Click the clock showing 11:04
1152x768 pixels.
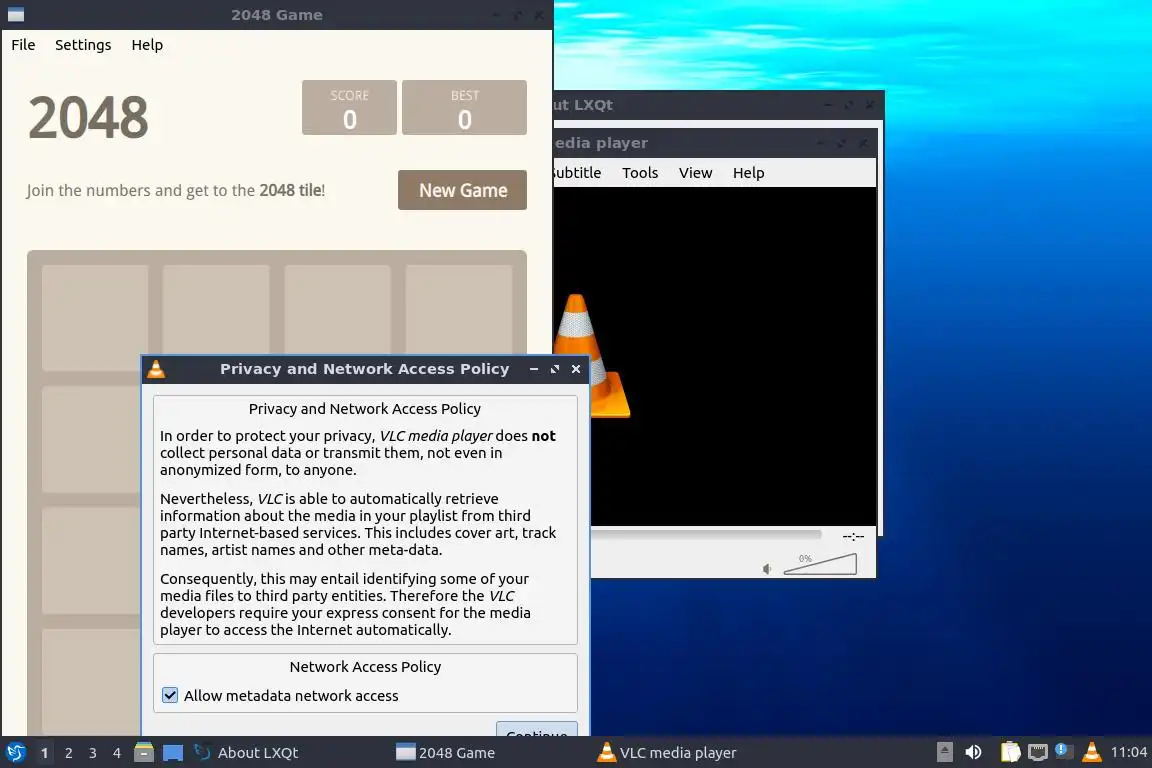point(1128,752)
